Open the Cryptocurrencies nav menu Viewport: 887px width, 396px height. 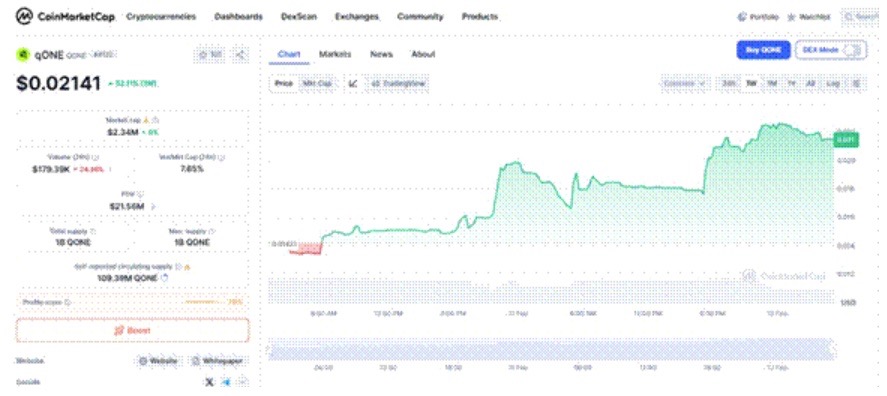pyautogui.click(x=161, y=17)
